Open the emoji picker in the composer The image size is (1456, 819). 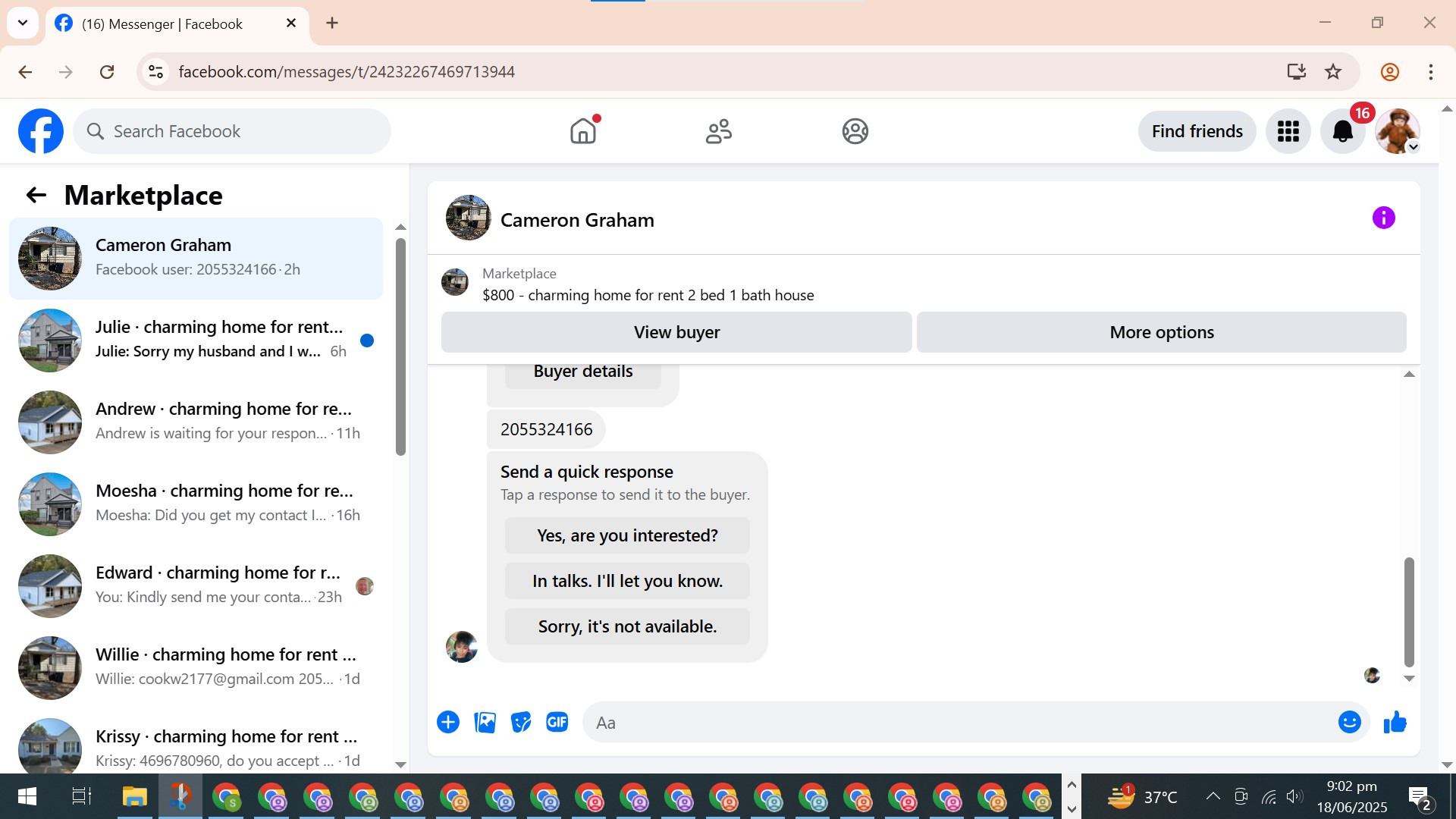[1350, 722]
